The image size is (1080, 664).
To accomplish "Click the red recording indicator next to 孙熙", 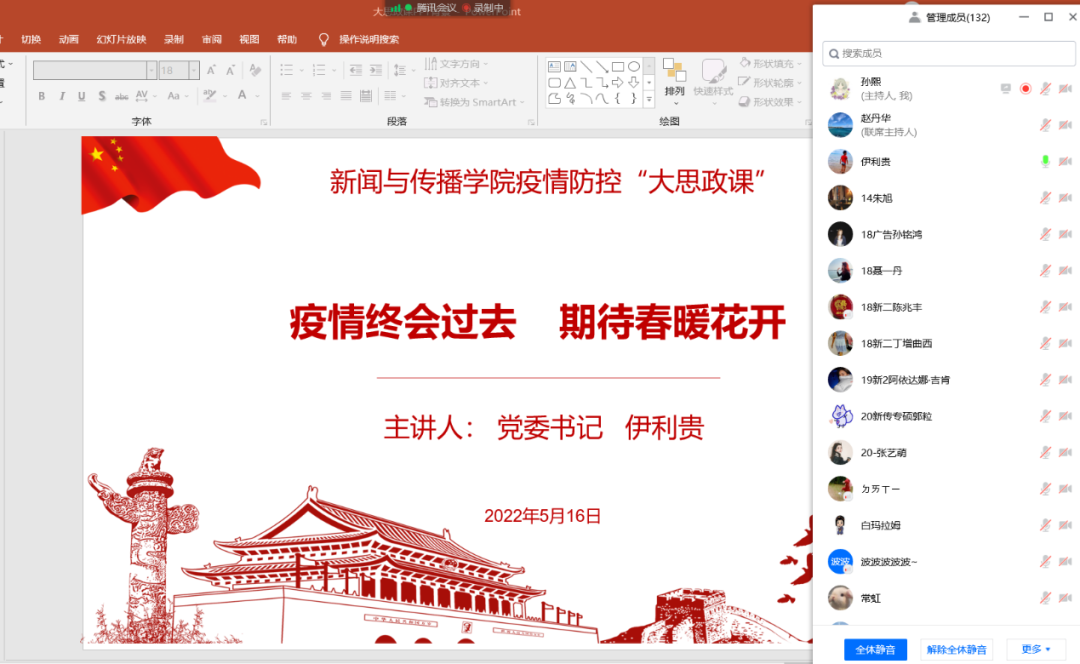I will 1025,89.
